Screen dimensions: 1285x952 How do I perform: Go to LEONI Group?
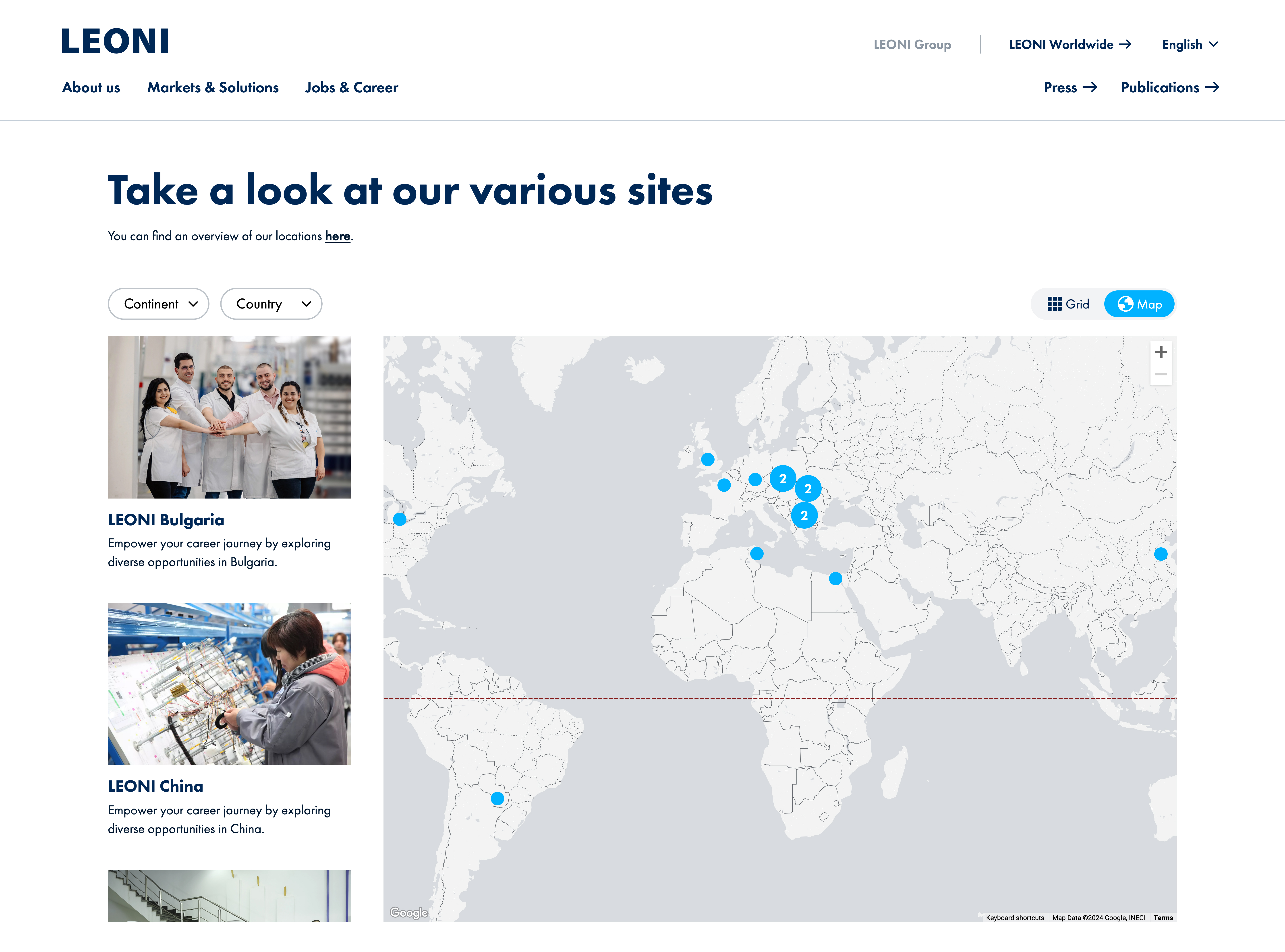point(912,44)
